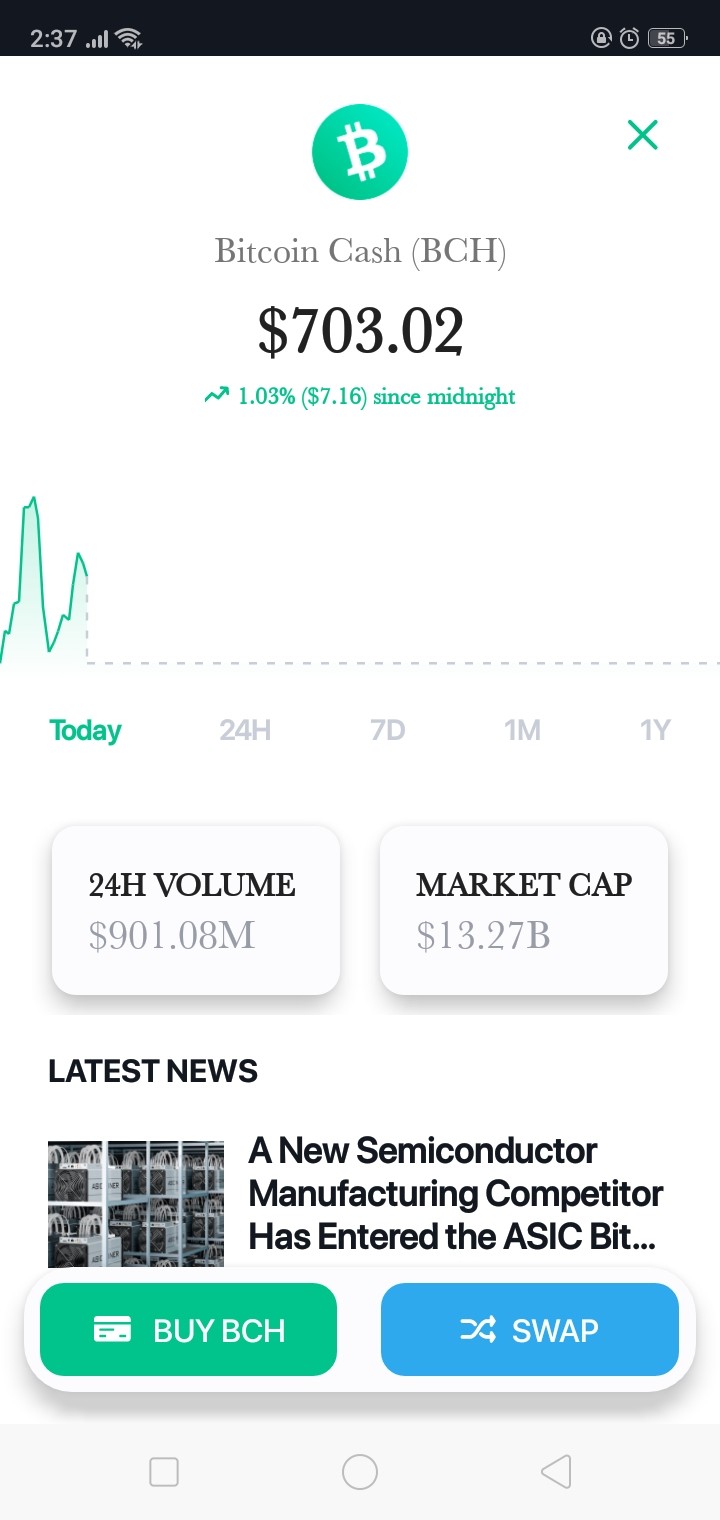The image size is (720, 1520).
Task: Open the New Semiconductor Manufacturing Competitor article
Action: 456,1194
